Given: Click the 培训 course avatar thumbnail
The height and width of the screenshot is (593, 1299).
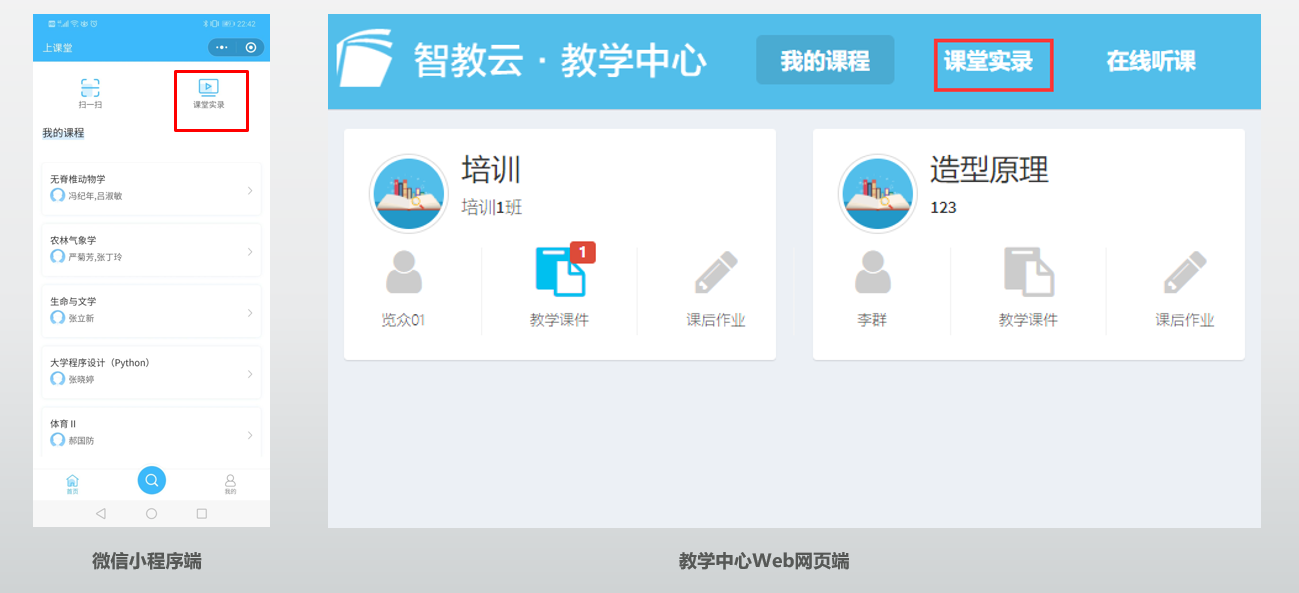Looking at the screenshot, I should 408,193.
